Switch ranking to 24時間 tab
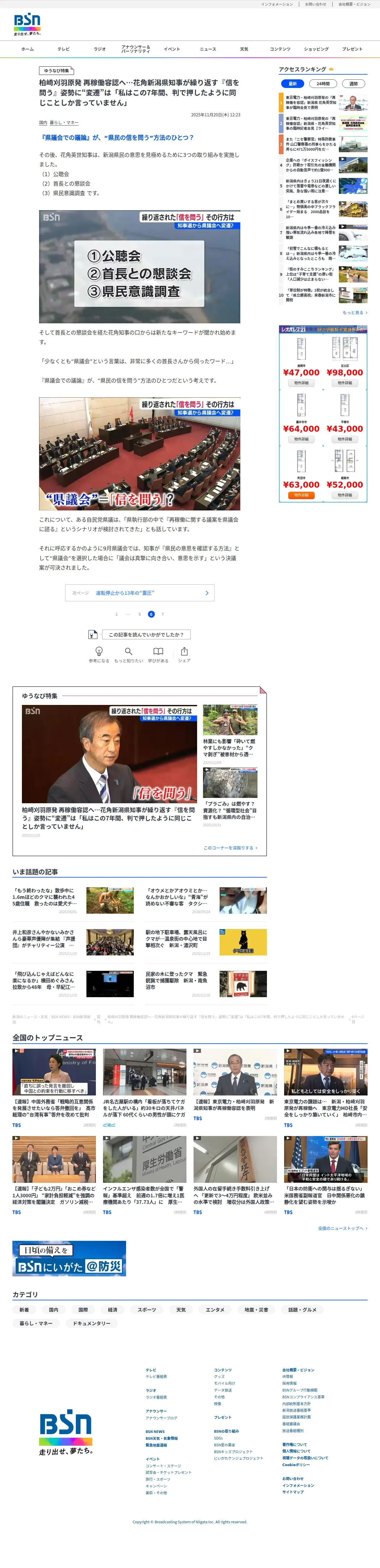Image resolution: width=380 pixels, height=1568 pixels. (323, 84)
